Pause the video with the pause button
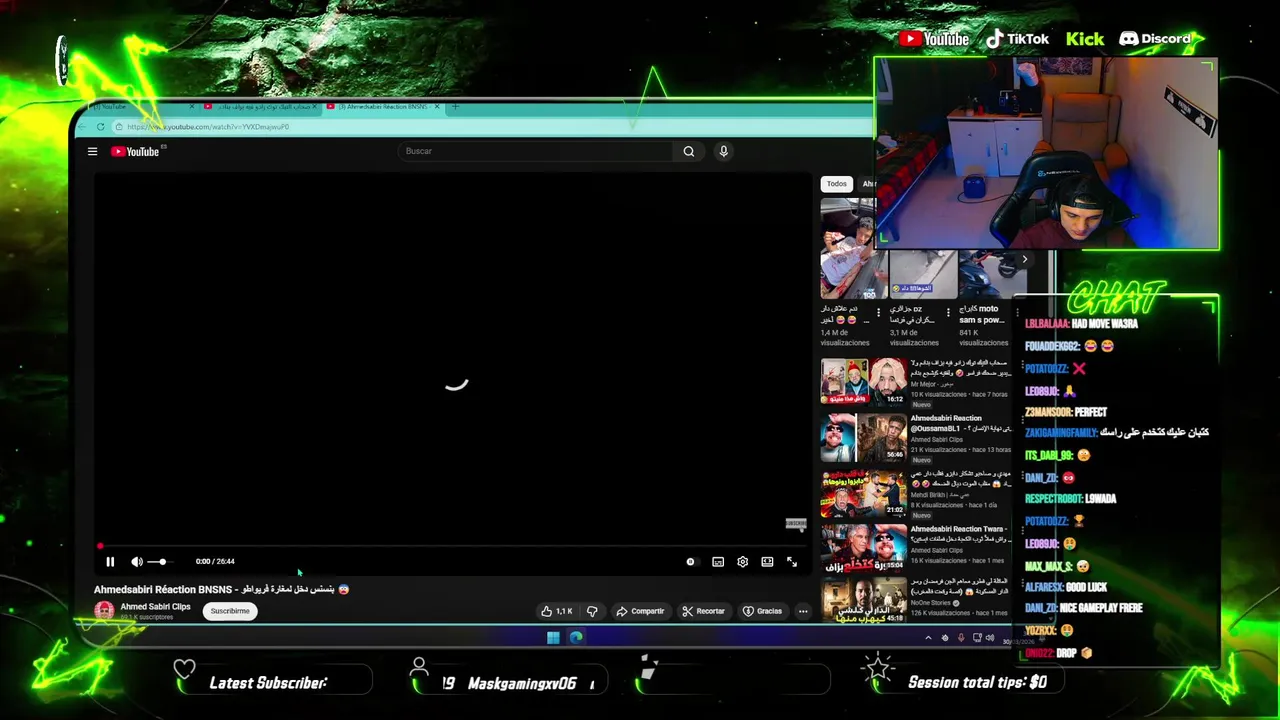 point(110,562)
